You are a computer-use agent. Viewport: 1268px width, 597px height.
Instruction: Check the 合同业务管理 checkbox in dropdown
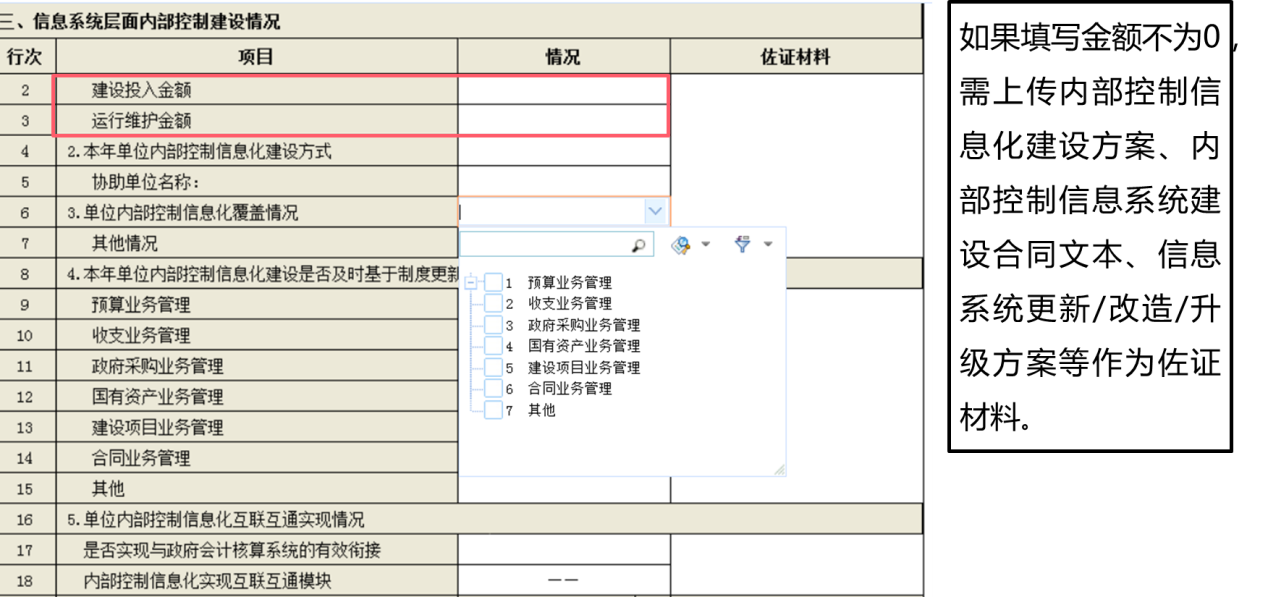(x=493, y=389)
